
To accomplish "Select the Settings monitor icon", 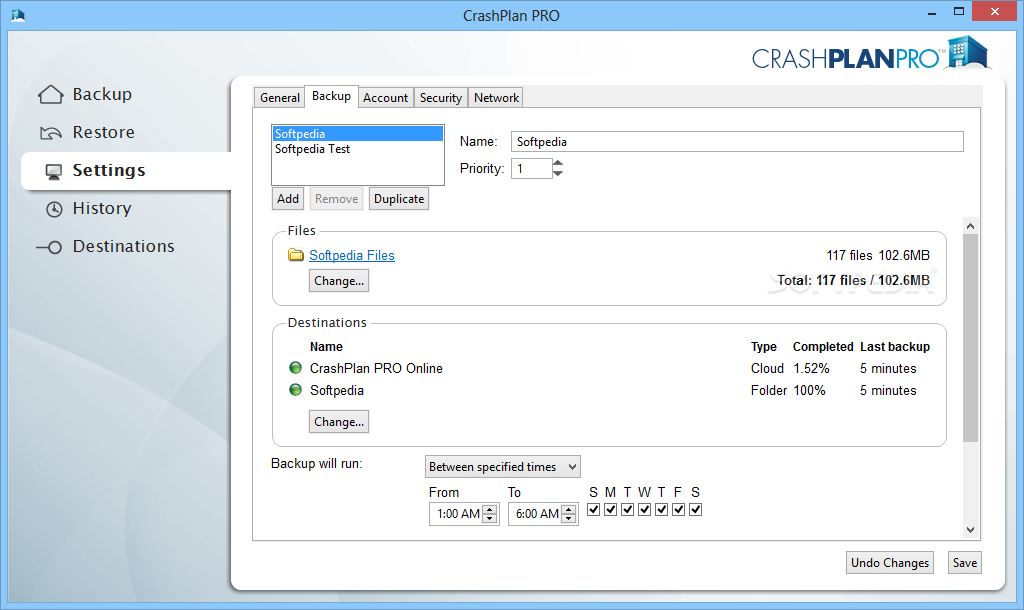I will pyautogui.click(x=54, y=172).
